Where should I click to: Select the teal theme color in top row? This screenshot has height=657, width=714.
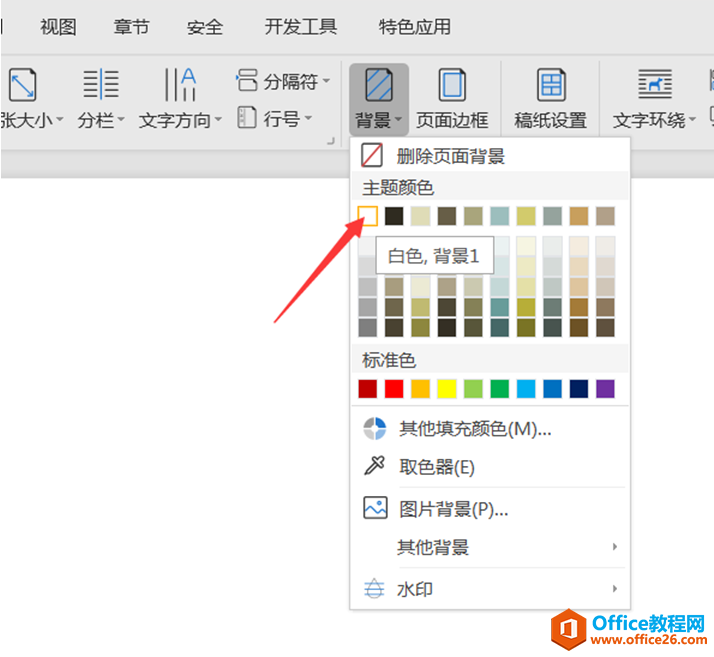(500, 216)
